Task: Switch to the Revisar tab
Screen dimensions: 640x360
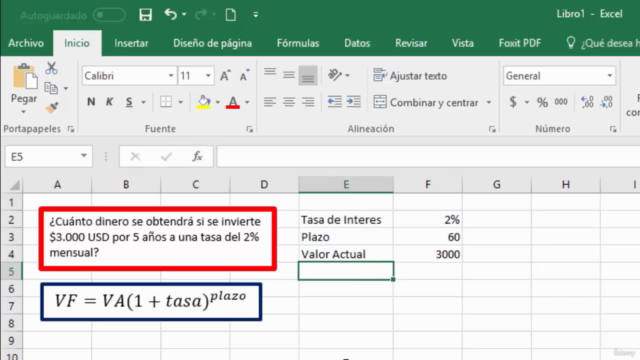Action: (x=411, y=43)
